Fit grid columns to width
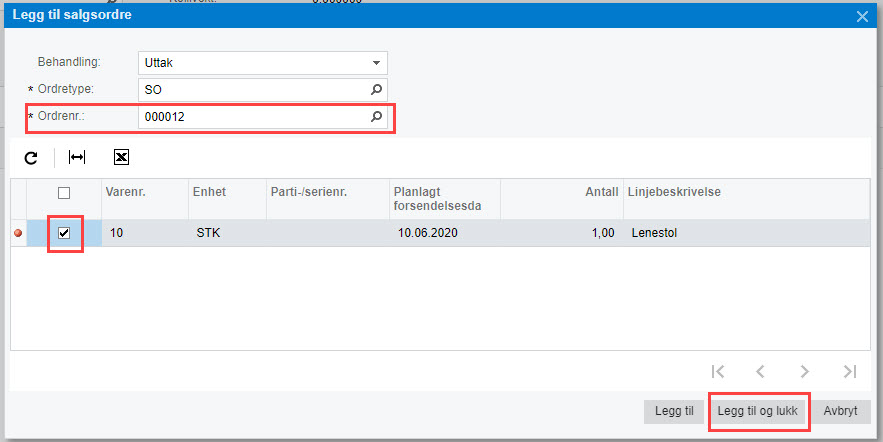Screen dimensions: 883x442 tap(77, 157)
